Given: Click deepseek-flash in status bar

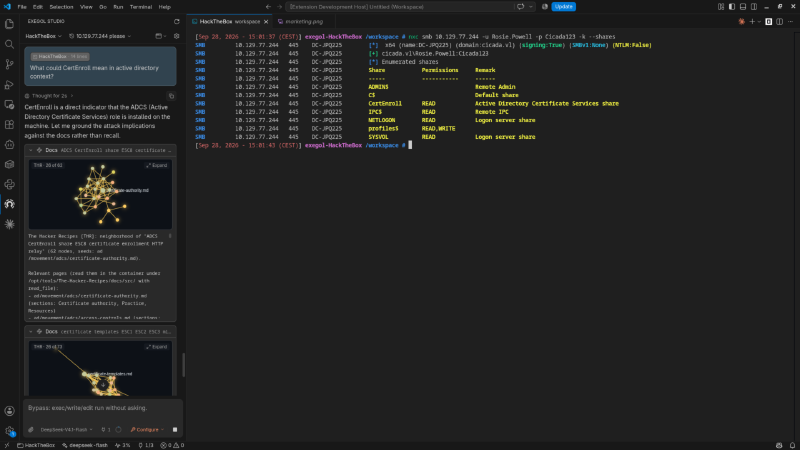Looking at the screenshot, I should click(x=85, y=445).
